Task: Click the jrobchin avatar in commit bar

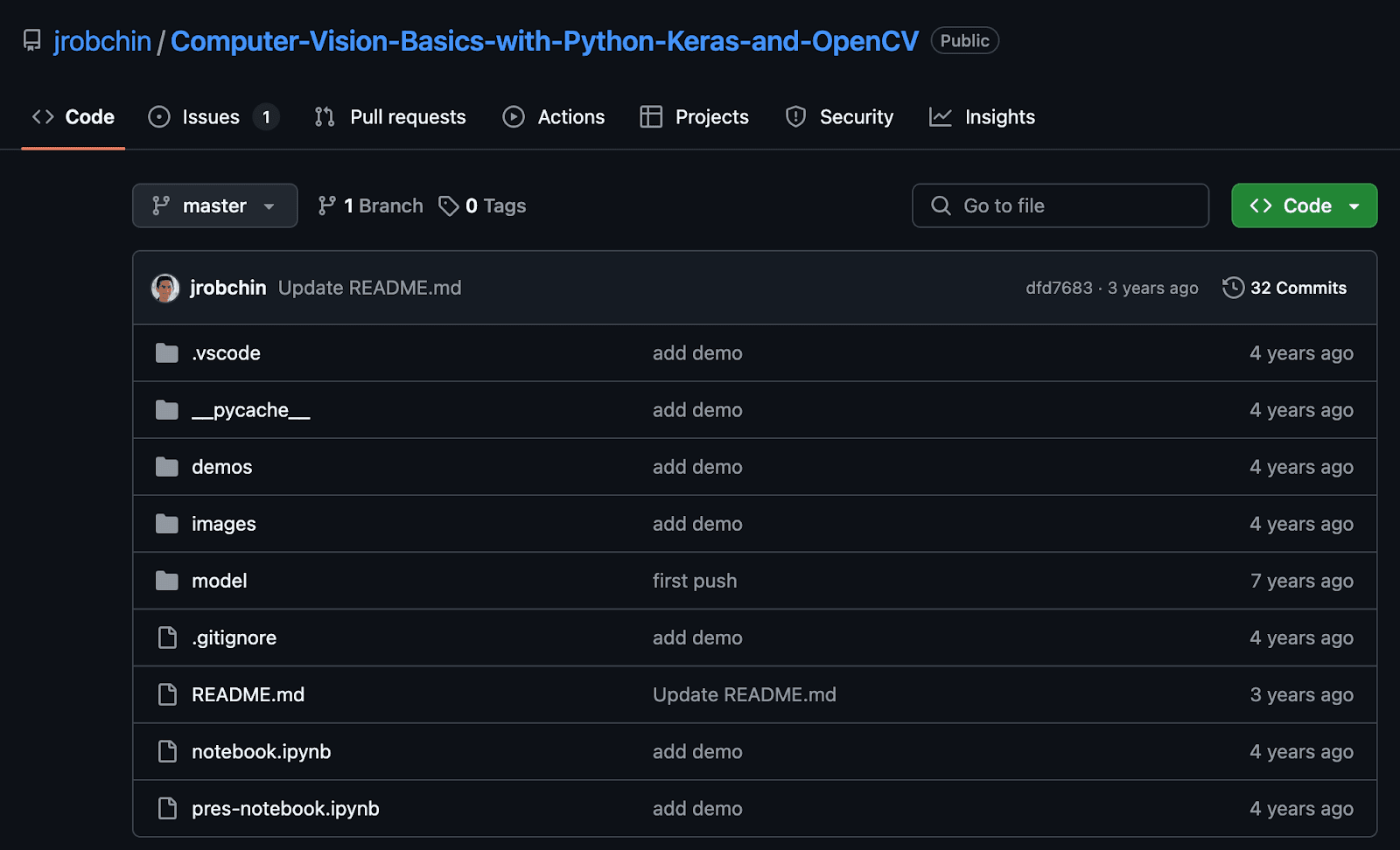Action: [165, 288]
